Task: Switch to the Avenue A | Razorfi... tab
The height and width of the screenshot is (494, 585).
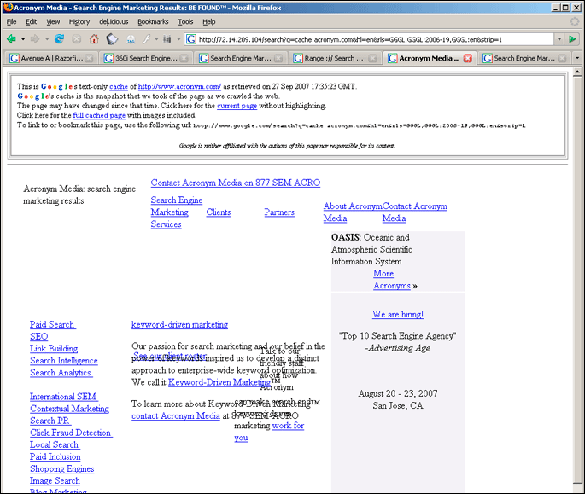Action: (51, 58)
